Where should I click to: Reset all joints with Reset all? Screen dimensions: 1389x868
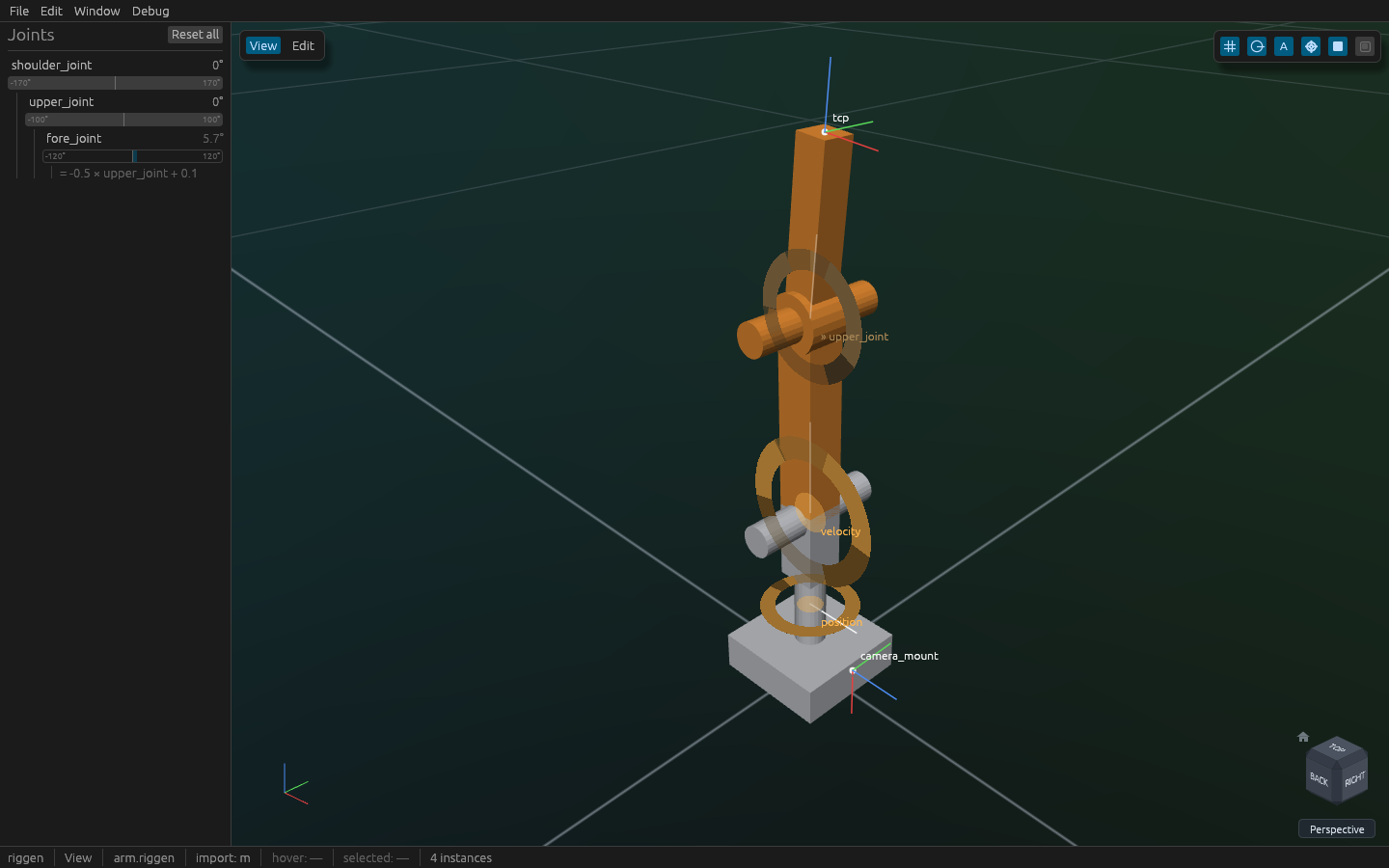195,35
